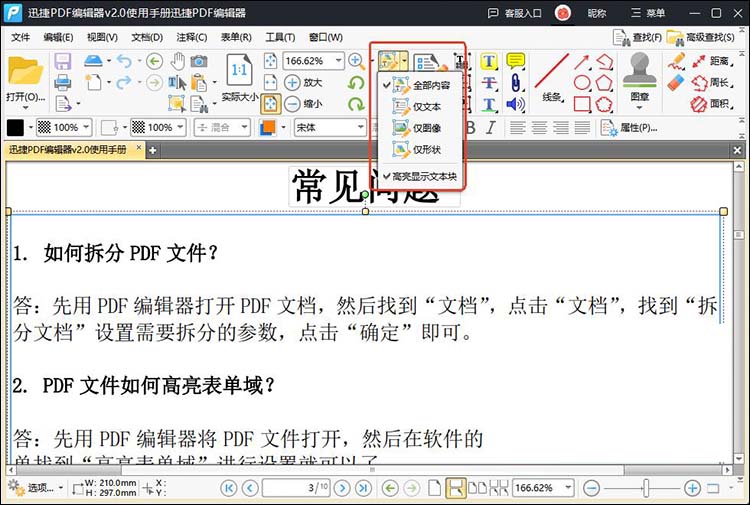750x505 pixels.
Task: Toggle bold text formatting
Action: tap(470, 128)
